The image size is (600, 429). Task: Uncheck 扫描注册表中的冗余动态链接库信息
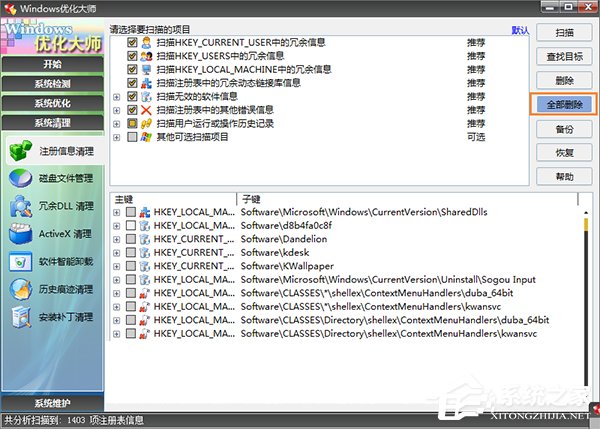[132, 83]
